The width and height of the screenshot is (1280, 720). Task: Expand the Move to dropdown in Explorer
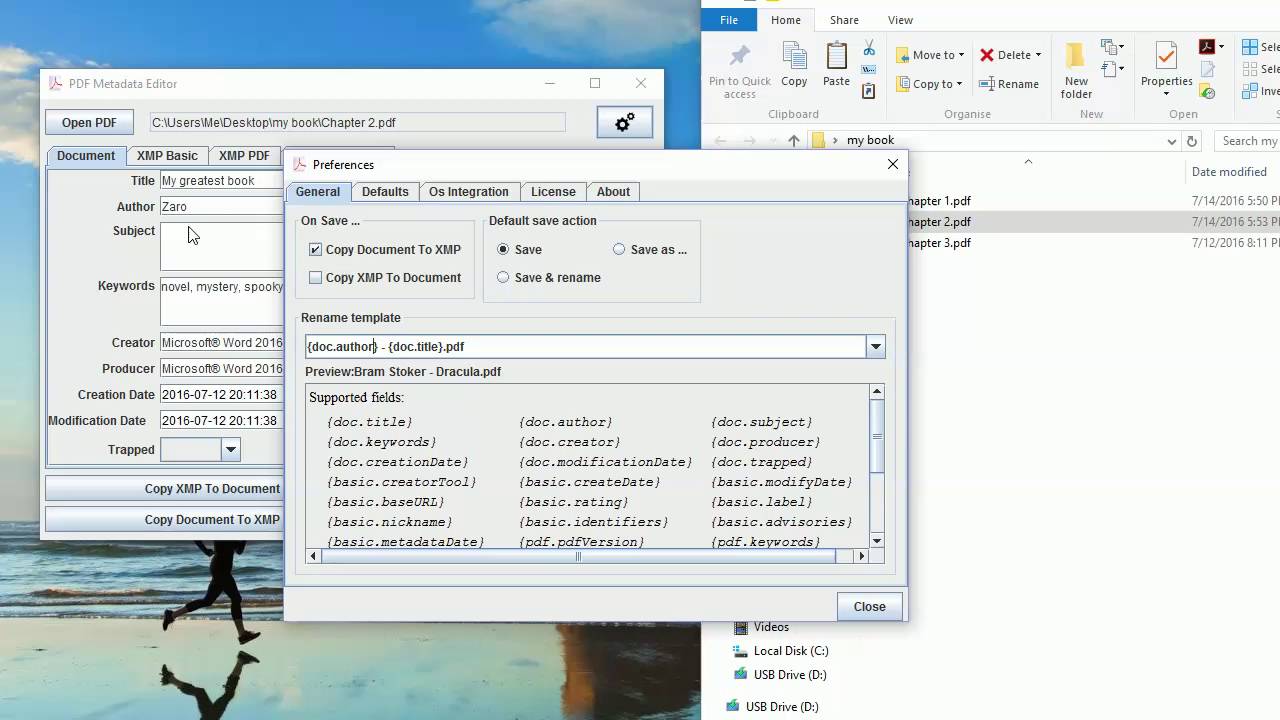961,55
